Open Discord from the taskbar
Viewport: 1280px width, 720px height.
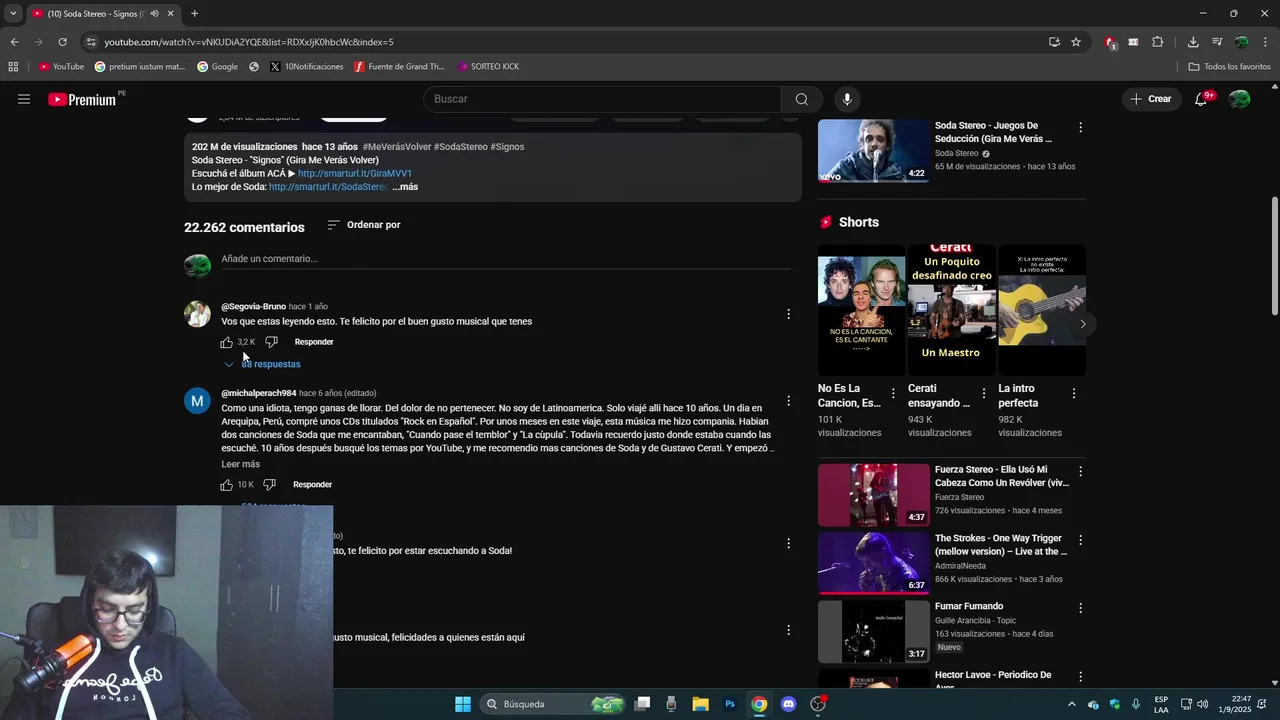coord(788,704)
